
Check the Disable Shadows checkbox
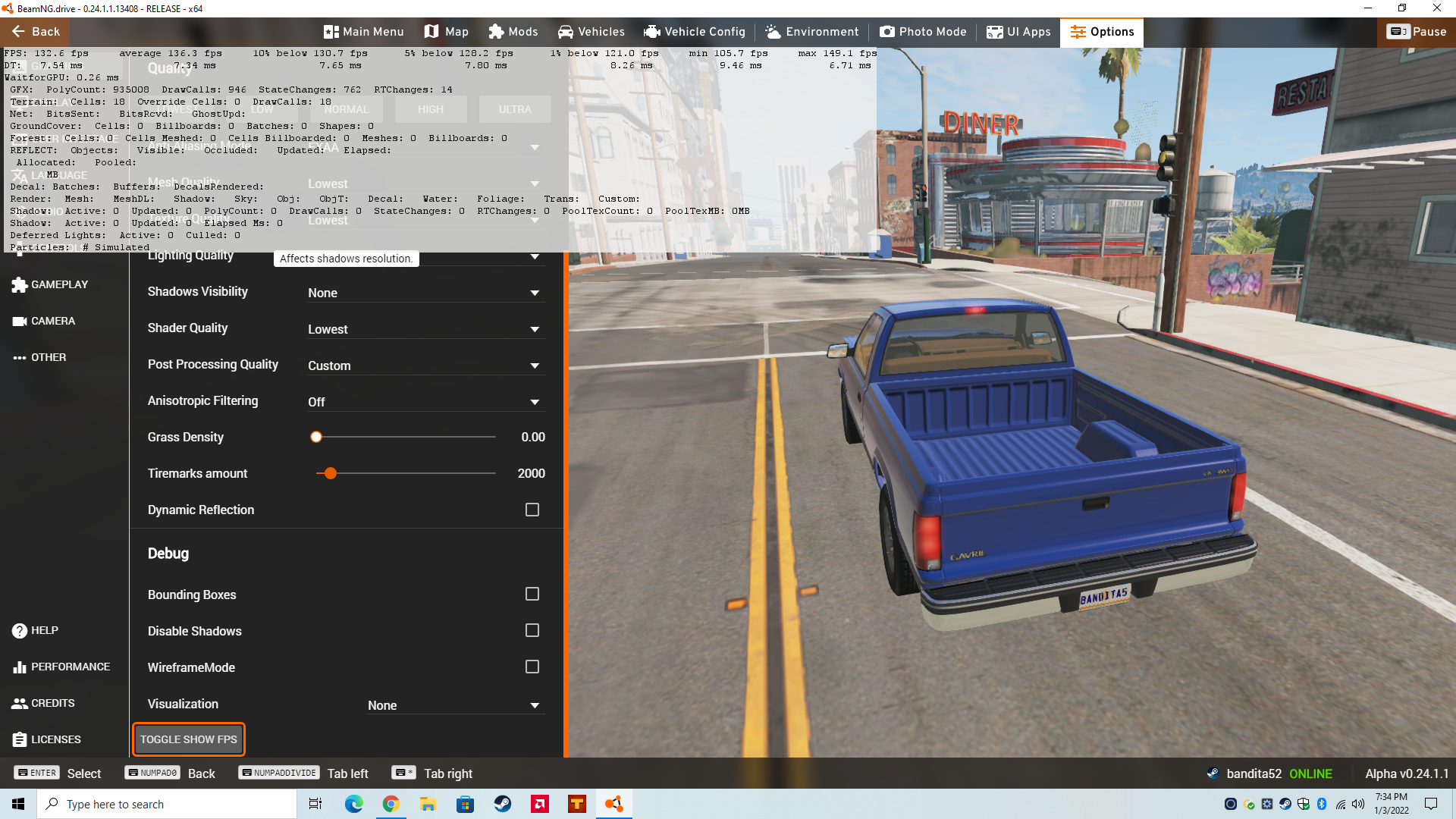532,630
